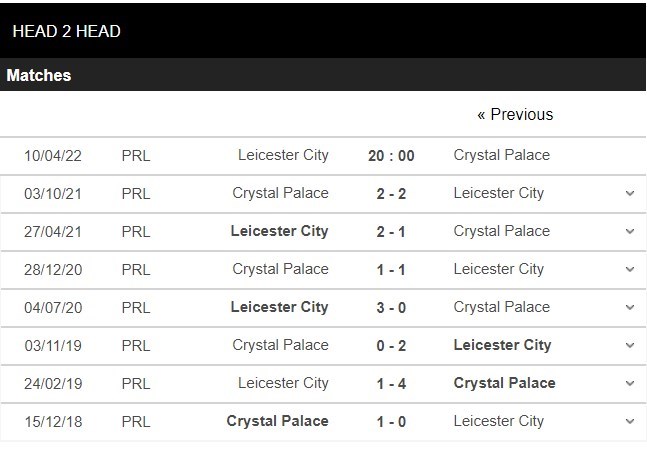The width and height of the screenshot is (647, 452).
Task: Open Leicester City in the 10/04/22 fixture
Action: click(x=283, y=155)
